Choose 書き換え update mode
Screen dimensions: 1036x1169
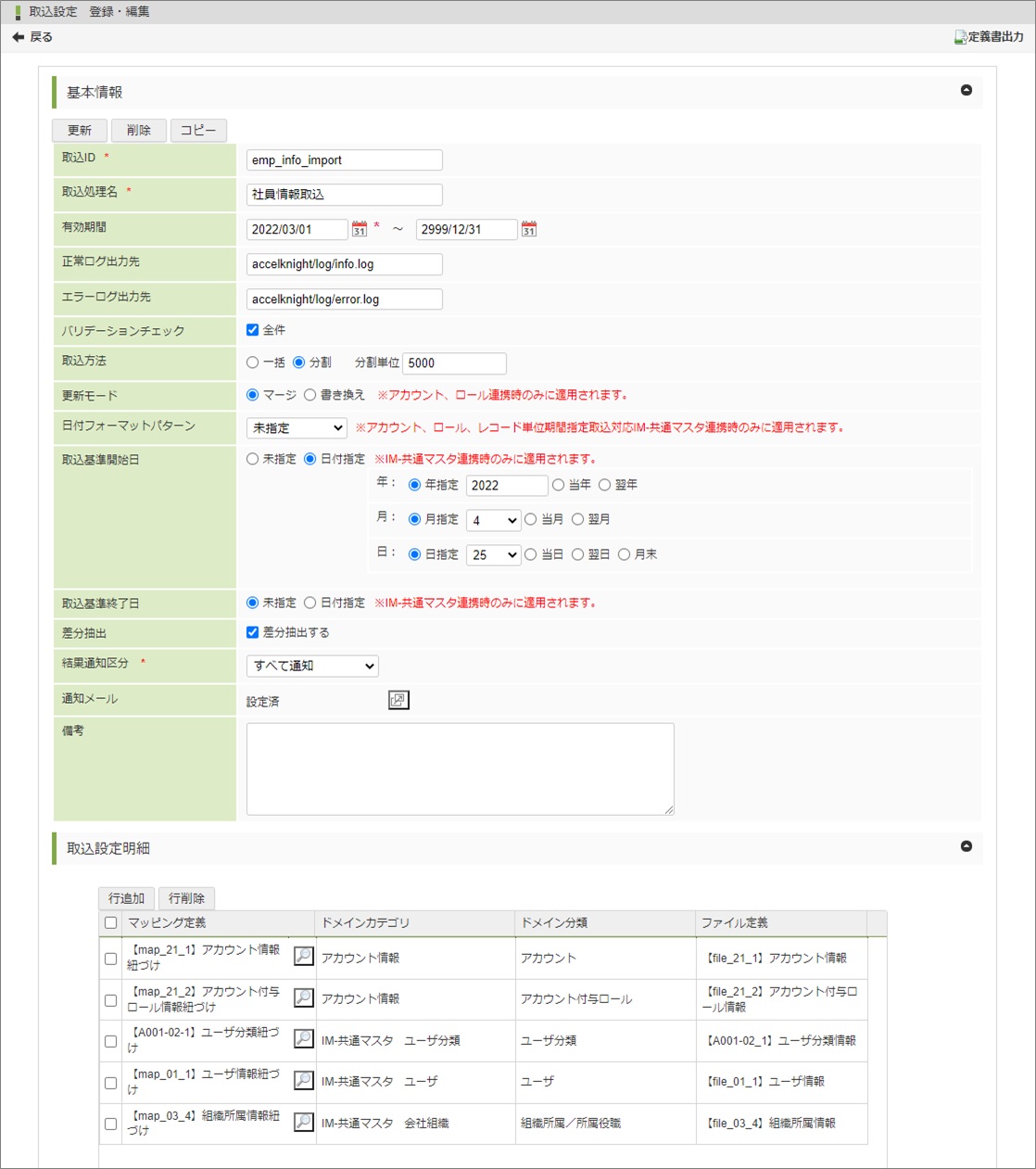click(x=310, y=395)
